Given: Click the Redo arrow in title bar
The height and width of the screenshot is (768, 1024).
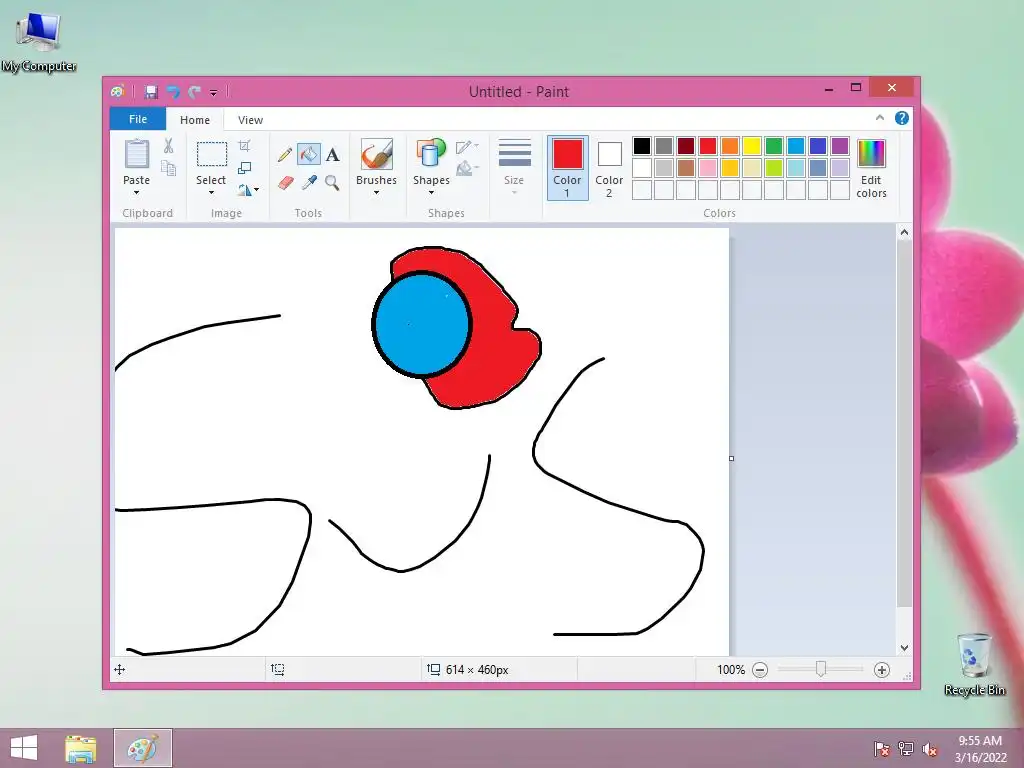Looking at the screenshot, I should [194, 92].
